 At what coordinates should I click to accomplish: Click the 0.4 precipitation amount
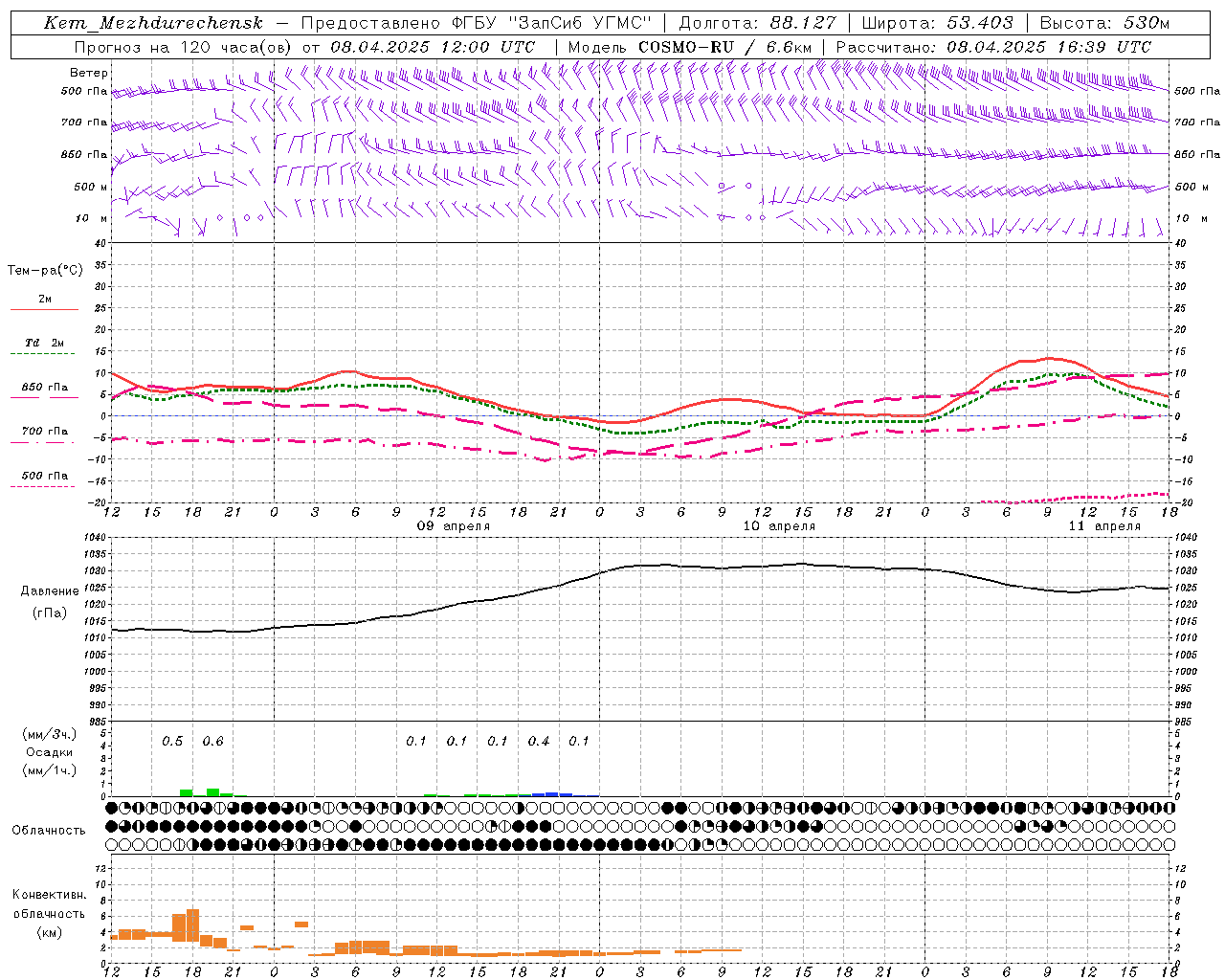click(539, 741)
